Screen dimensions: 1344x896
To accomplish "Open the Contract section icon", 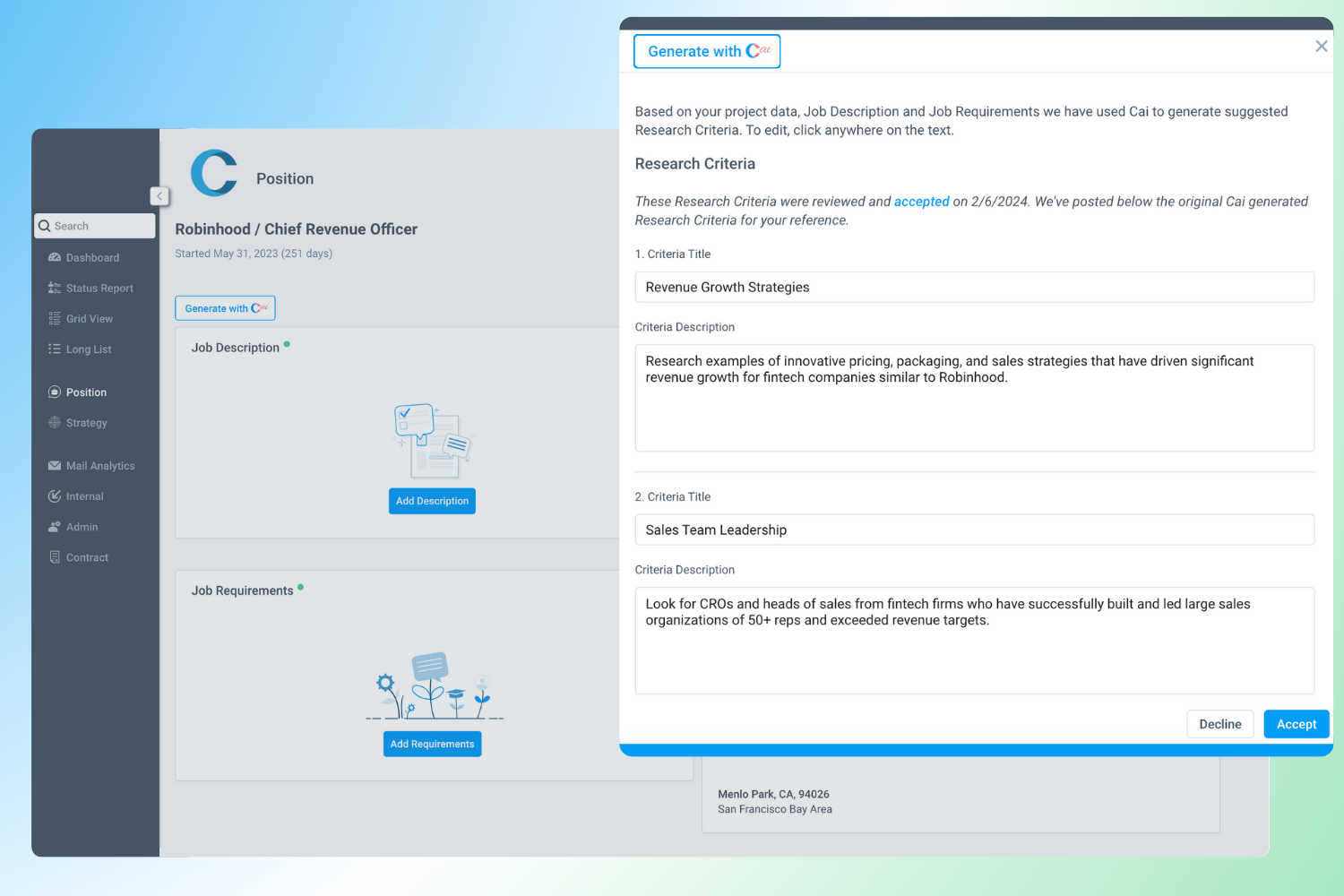I will 56,556.
